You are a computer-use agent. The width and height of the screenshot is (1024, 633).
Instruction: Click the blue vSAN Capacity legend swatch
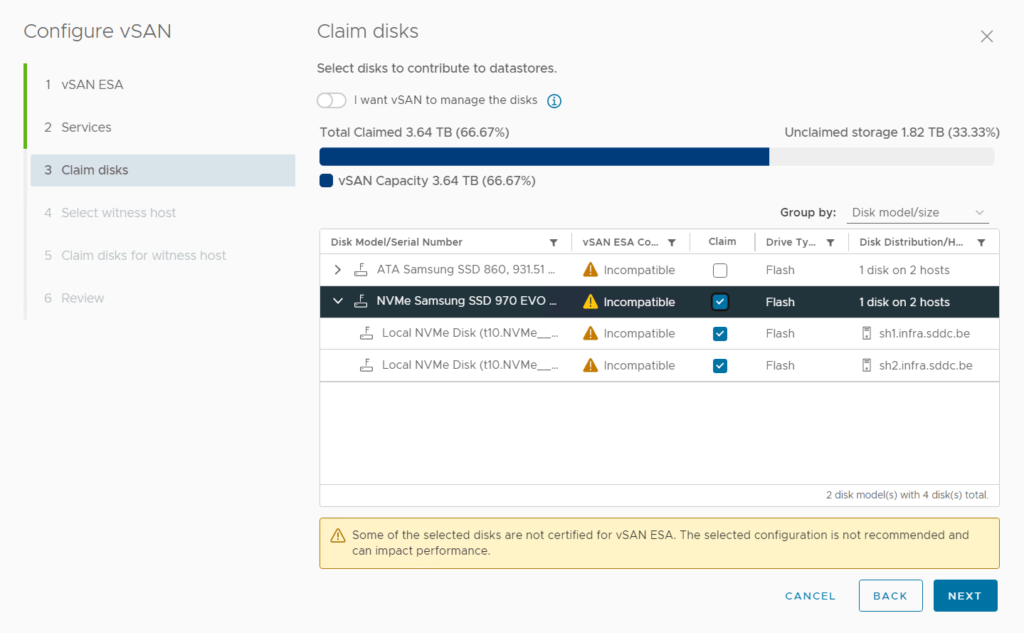[x=326, y=181]
